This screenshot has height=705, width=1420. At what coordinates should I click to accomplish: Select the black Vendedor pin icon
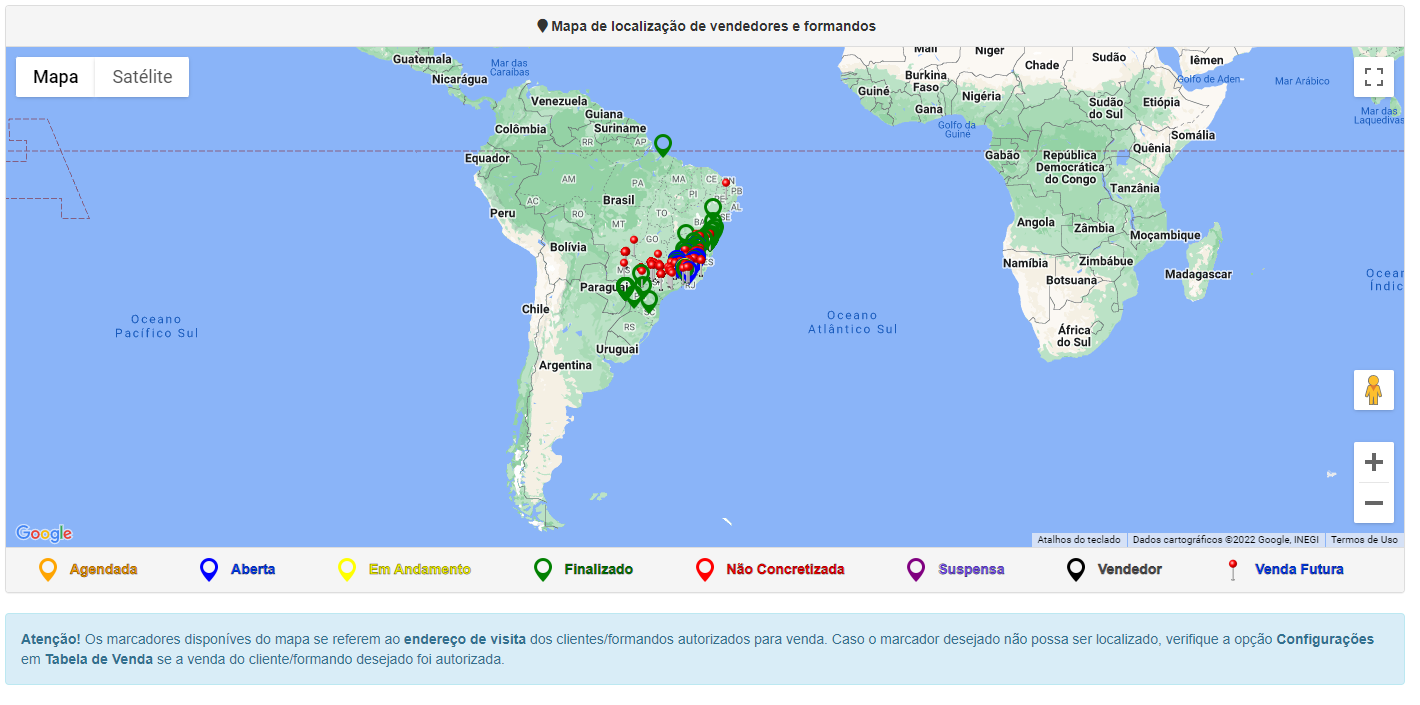coord(1075,568)
